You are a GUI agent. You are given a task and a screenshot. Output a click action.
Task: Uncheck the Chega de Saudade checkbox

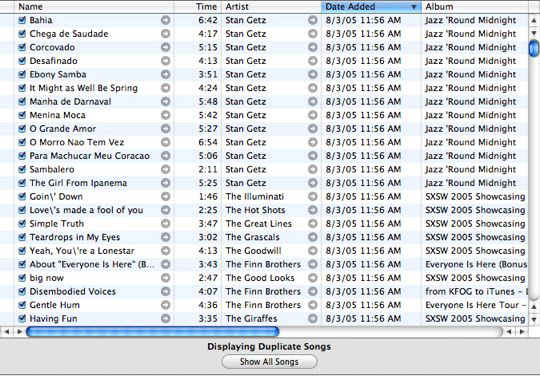(x=22, y=34)
